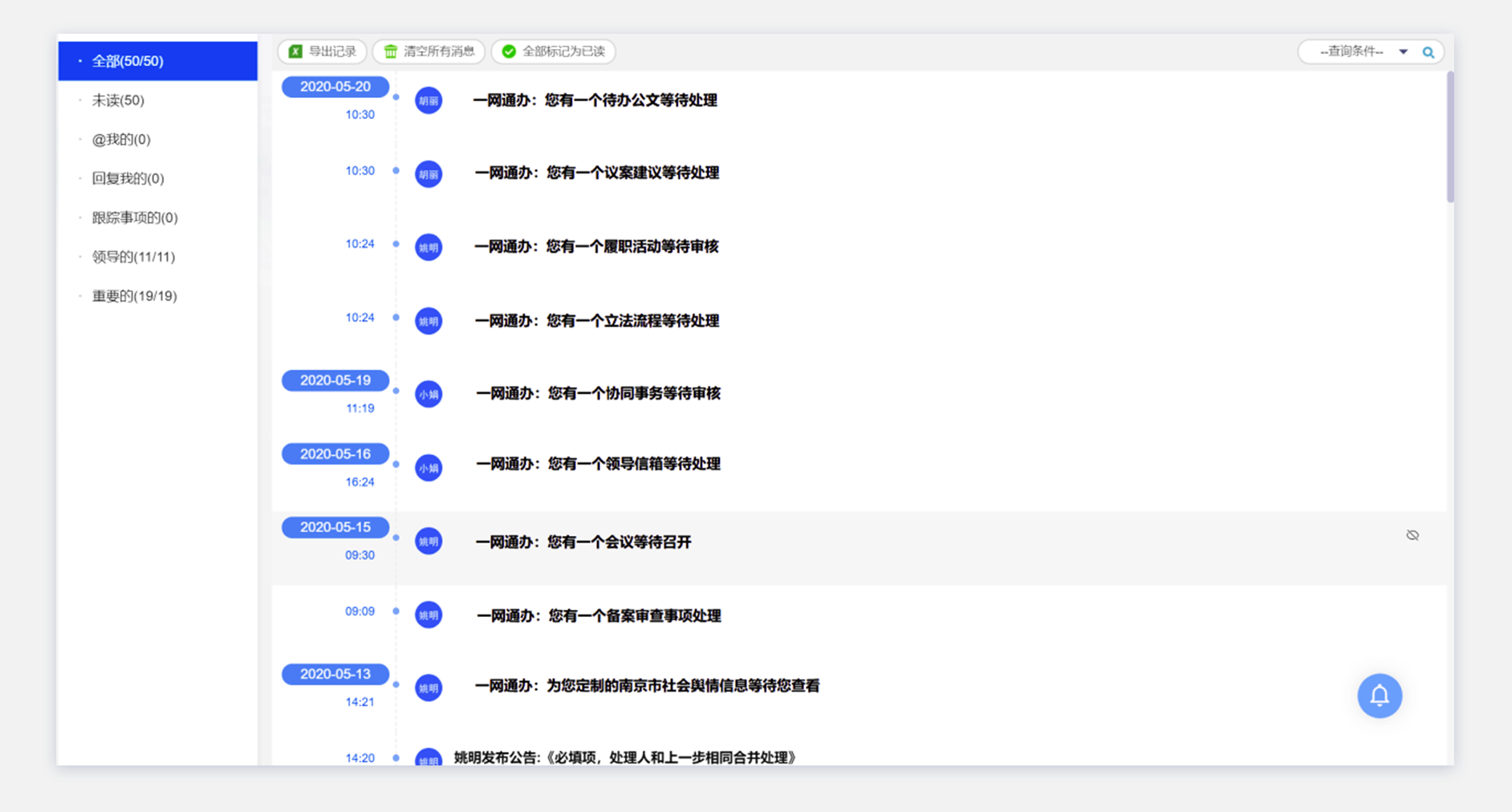This screenshot has width=1512, height=812.
Task: Switch to 重要的(19/19) category
Action: (134, 296)
